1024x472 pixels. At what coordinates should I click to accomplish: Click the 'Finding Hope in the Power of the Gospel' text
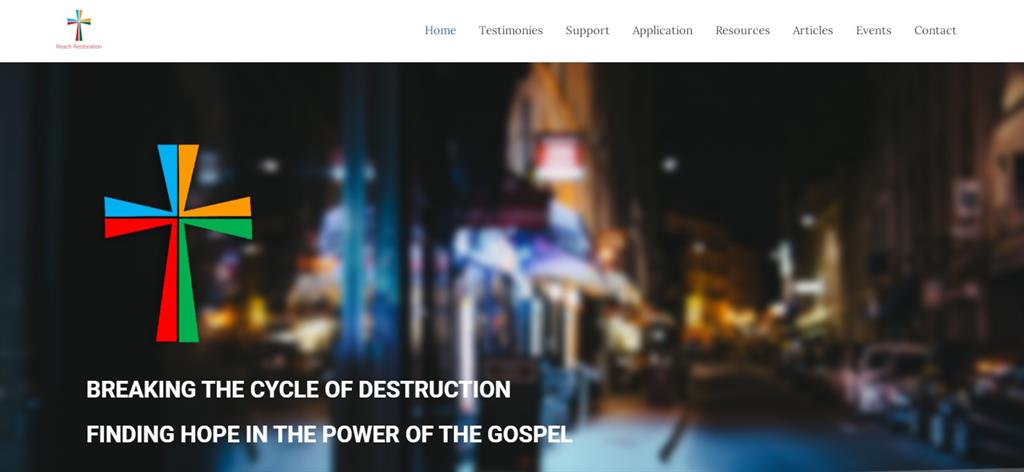point(329,434)
